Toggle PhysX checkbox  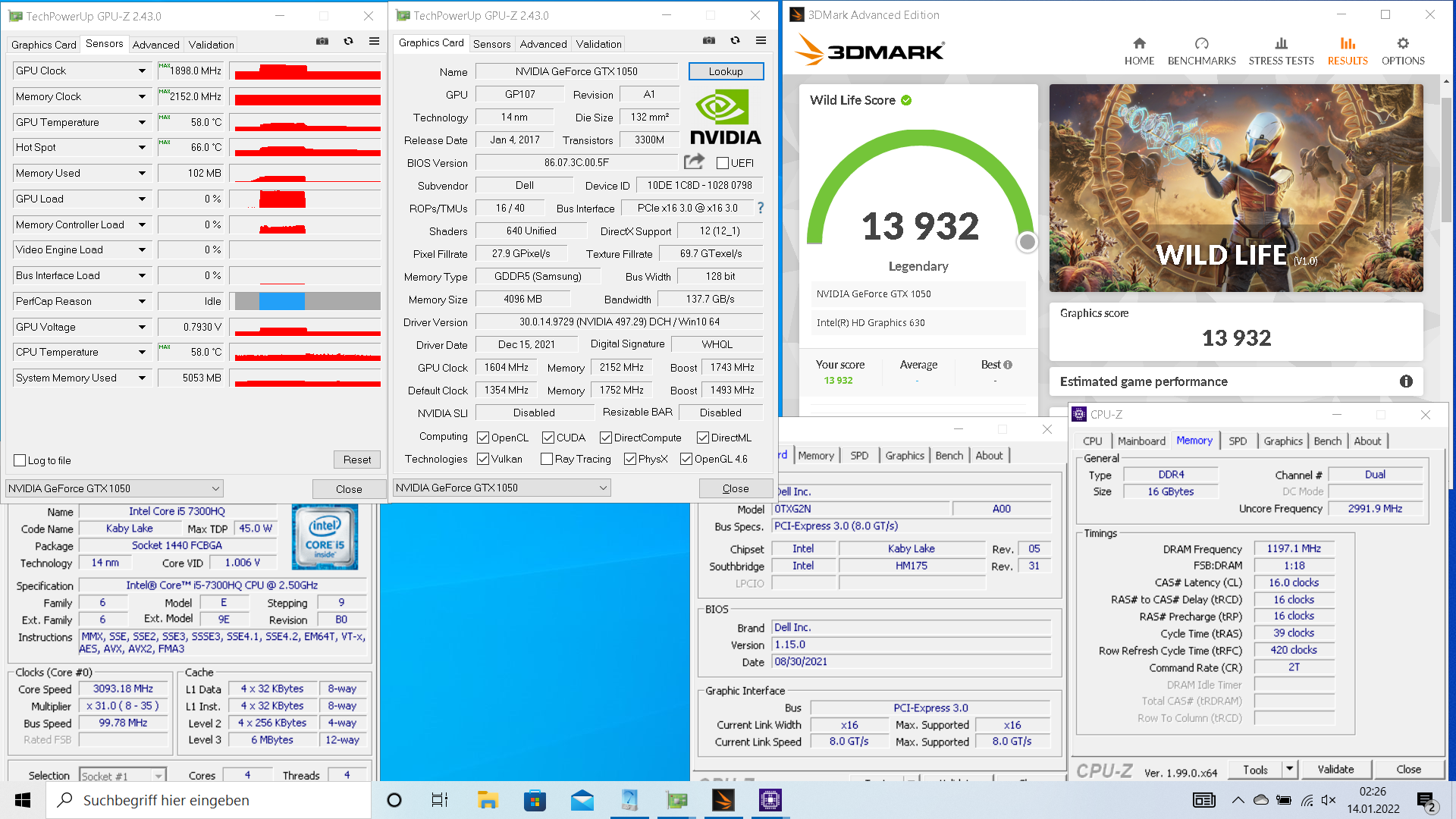coord(630,459)
